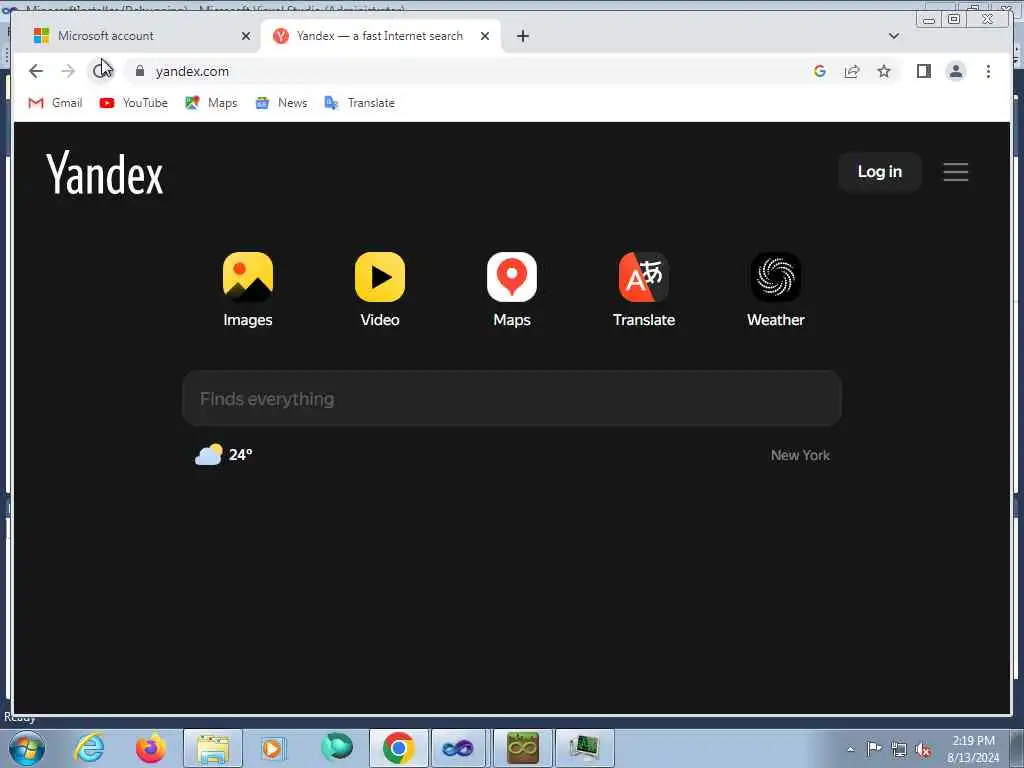Open the Yandex hamburger menu
Screen dimensions: 1024x768
tap(955, 172)
